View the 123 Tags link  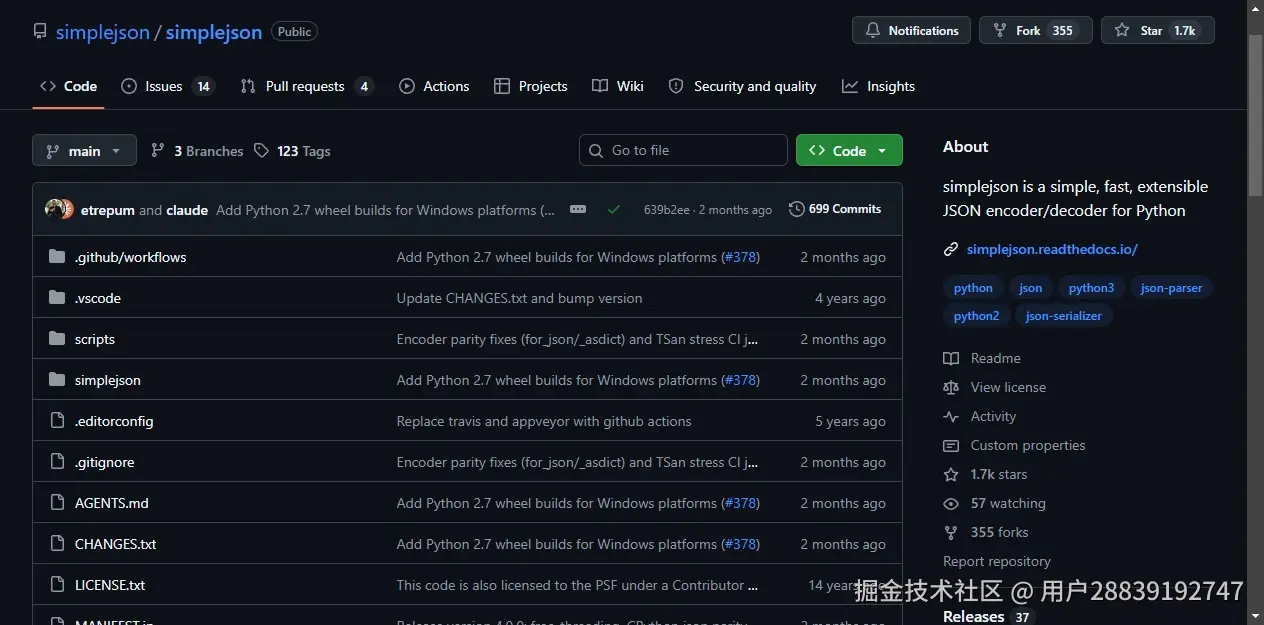click(x=292, y=151)
